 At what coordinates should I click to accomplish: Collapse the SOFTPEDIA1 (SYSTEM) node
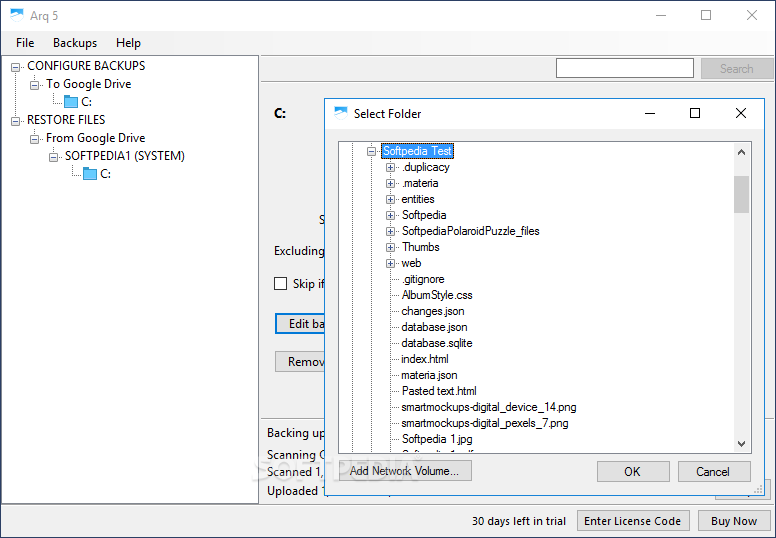click(x=53, y=157)
